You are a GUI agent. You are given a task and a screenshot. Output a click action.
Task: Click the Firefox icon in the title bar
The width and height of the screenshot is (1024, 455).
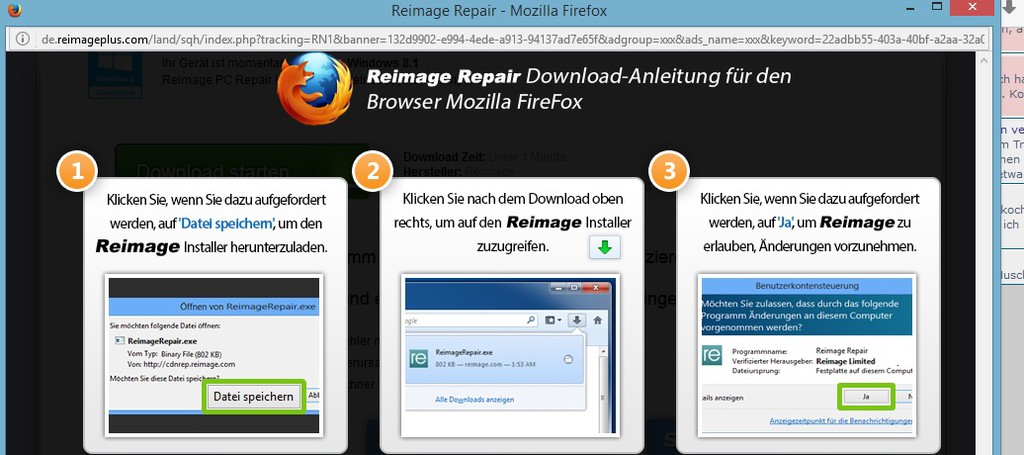[14, 10]
